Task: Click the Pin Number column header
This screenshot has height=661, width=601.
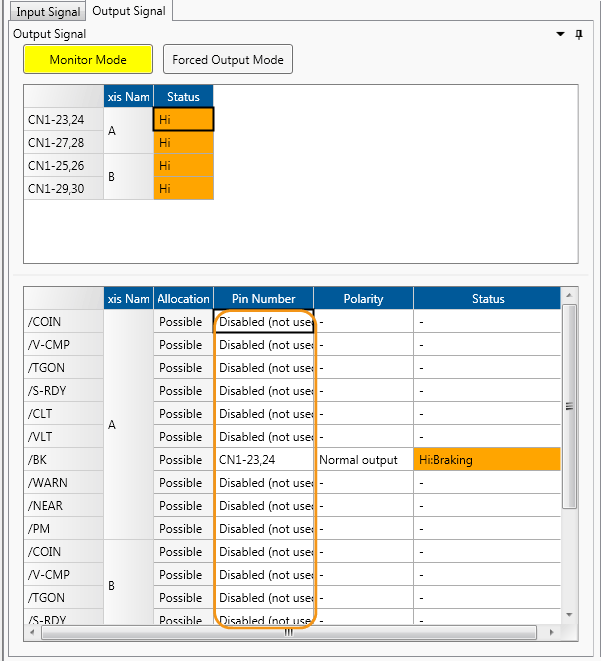Action: pos(263,298)
